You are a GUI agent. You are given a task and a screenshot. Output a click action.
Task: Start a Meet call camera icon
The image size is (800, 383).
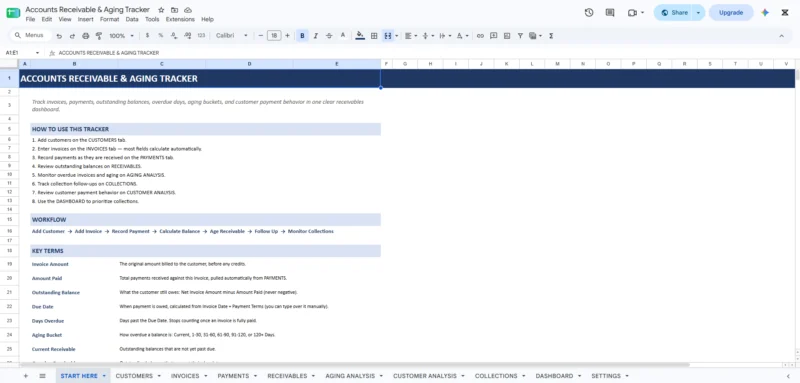pyautogui.click(x=632, y=13)
